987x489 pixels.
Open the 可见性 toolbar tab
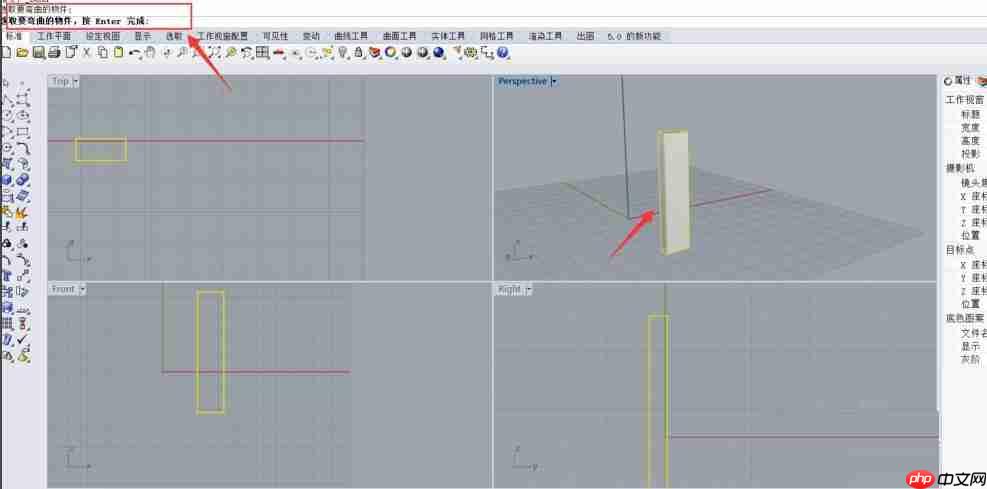pos(275,37)
